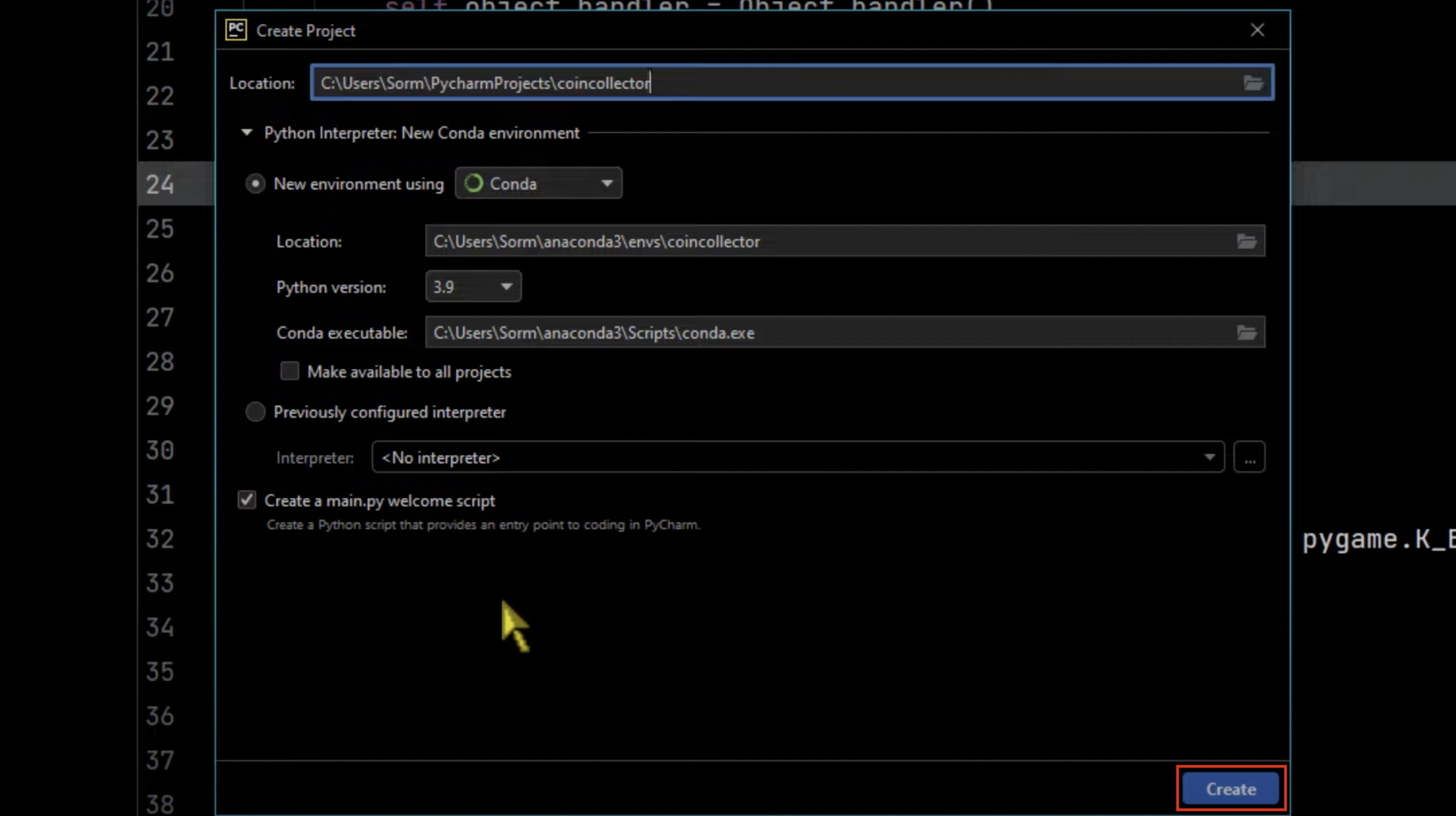The height and width of the screenshot is (816, 1456).
Task: Click line number 36 in editor gutter
Action: click(x=159, y=716)
